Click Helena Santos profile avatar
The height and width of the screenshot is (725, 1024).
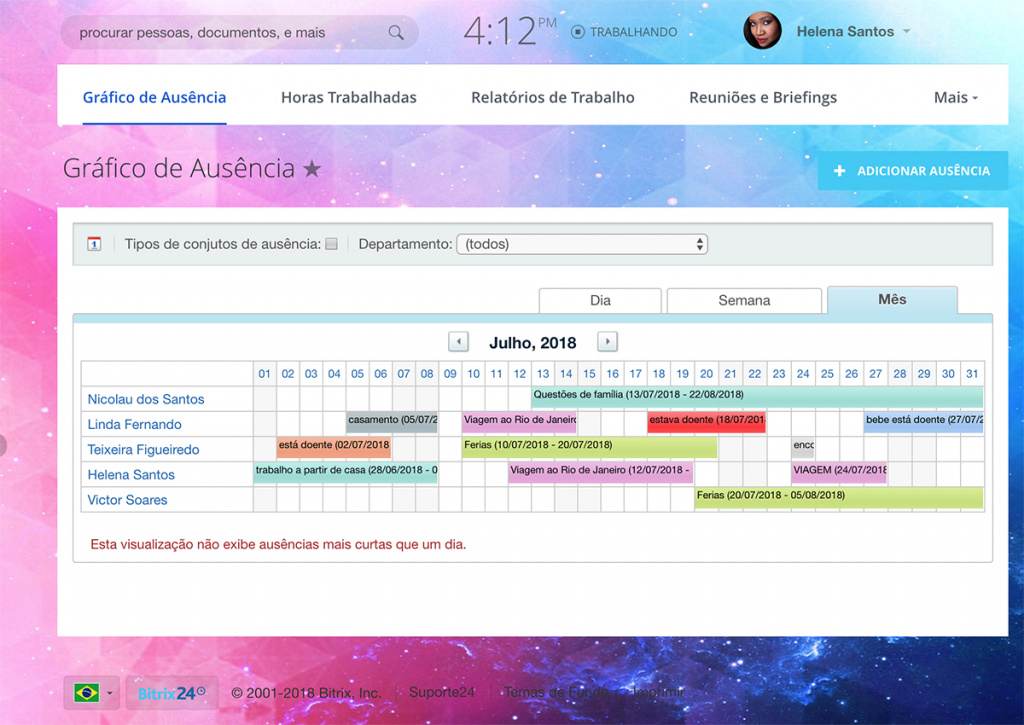pyautogui.click(x=762, y=31)
